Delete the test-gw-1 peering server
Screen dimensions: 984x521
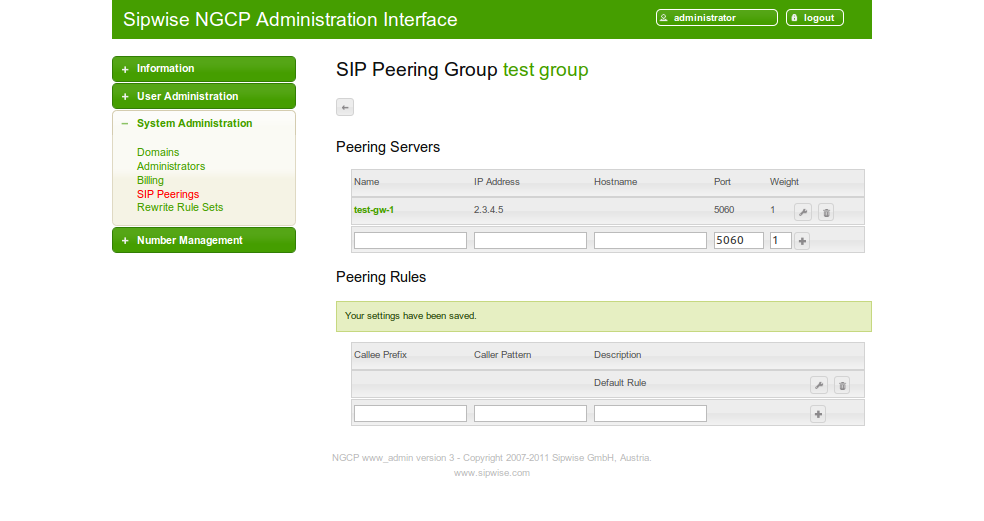coord(826,212)
